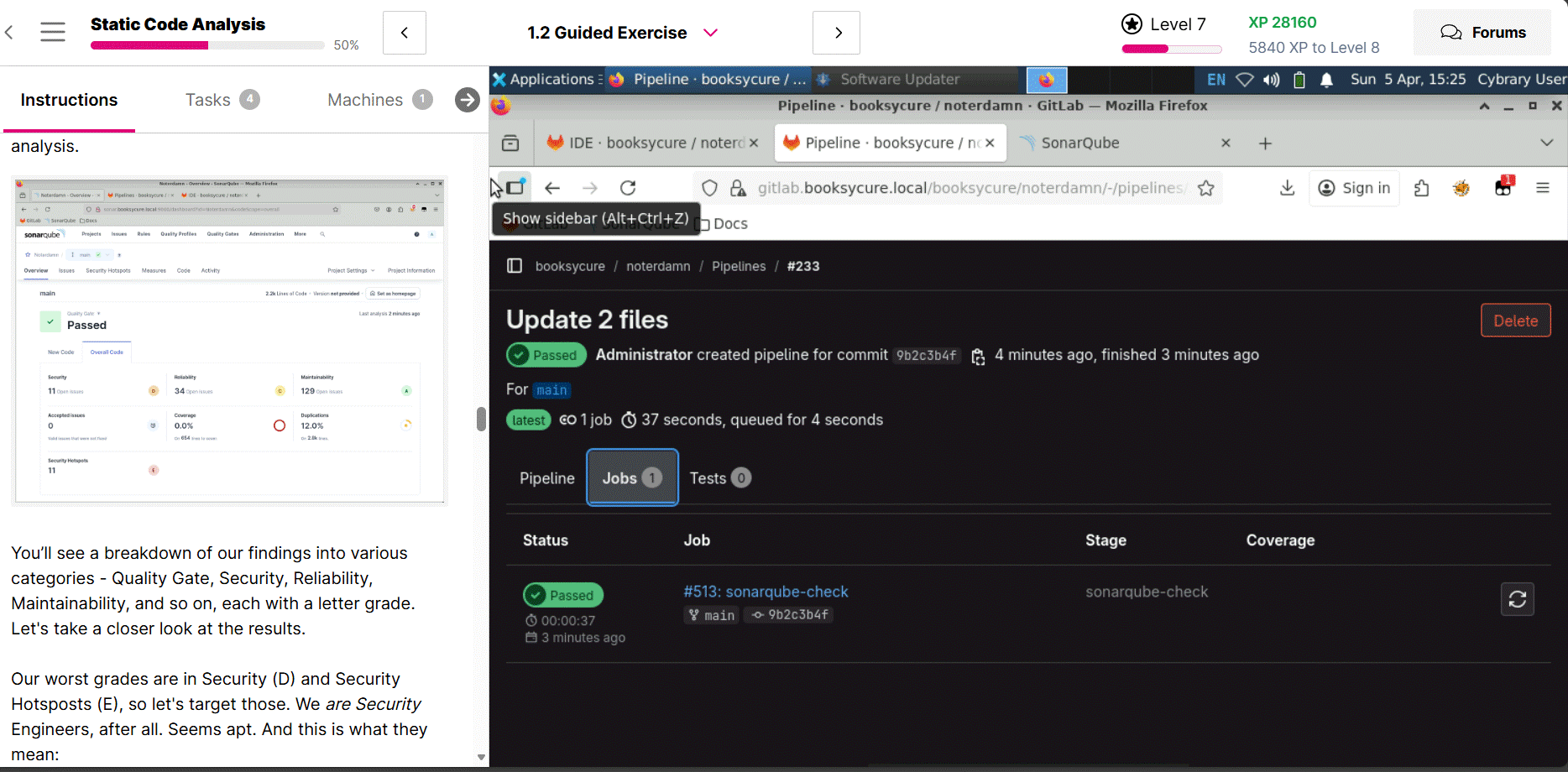Toggle the volume icon in top panel
This screenshot has width=1568, height=772.
pyautogui.click(x=1272, y=80)
